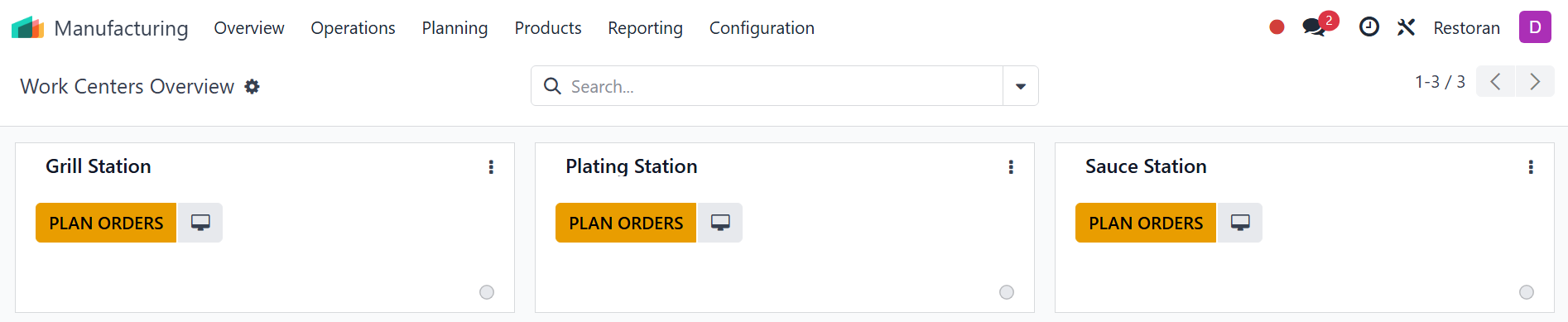Open the Configuration menu
Screen dimensions: 1568x322
point(762,28)
